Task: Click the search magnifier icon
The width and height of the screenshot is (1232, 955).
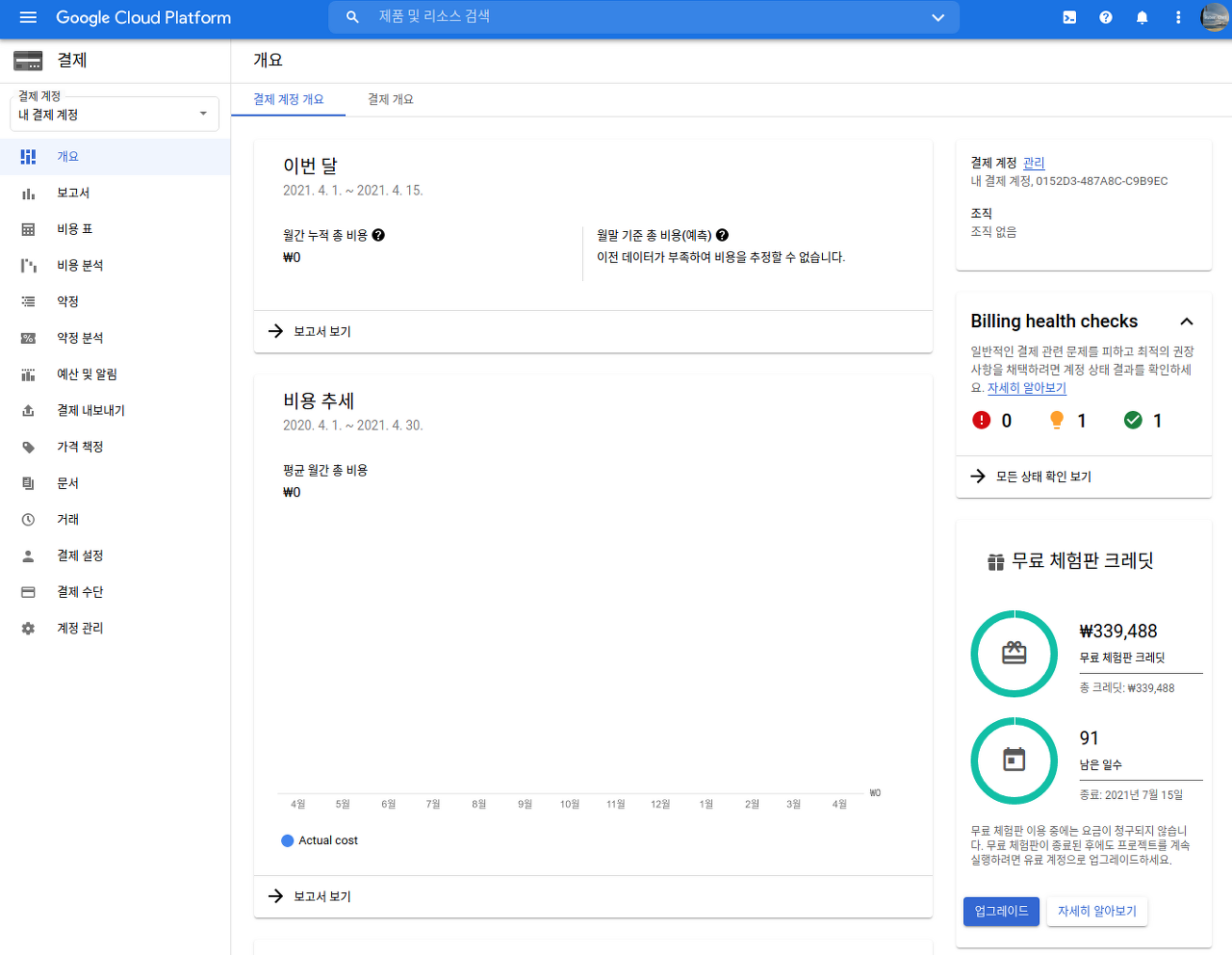Action: click(x=352, y=17)
